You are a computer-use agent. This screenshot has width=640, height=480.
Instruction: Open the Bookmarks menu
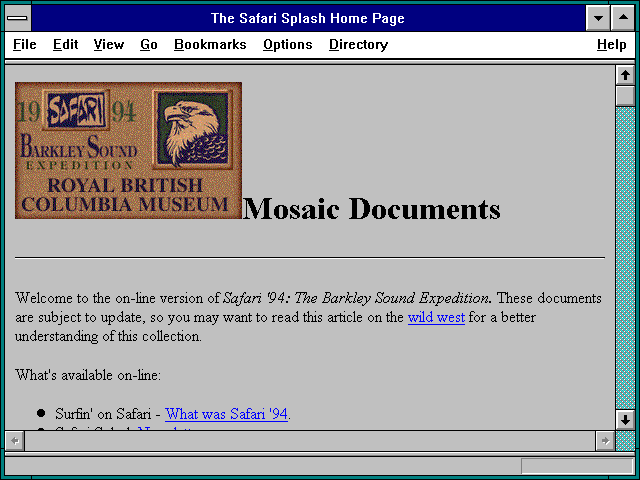(x=210, y=44)
